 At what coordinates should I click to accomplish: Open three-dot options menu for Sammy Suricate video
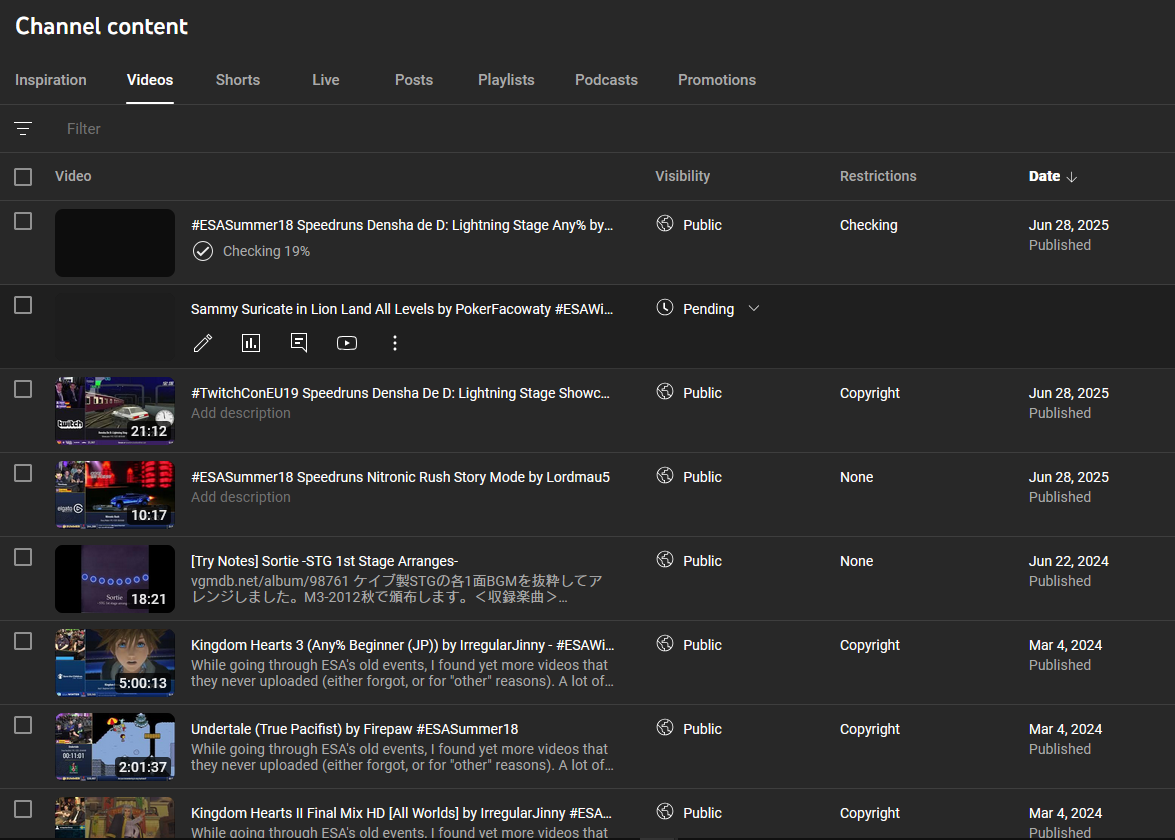(395, 343)
